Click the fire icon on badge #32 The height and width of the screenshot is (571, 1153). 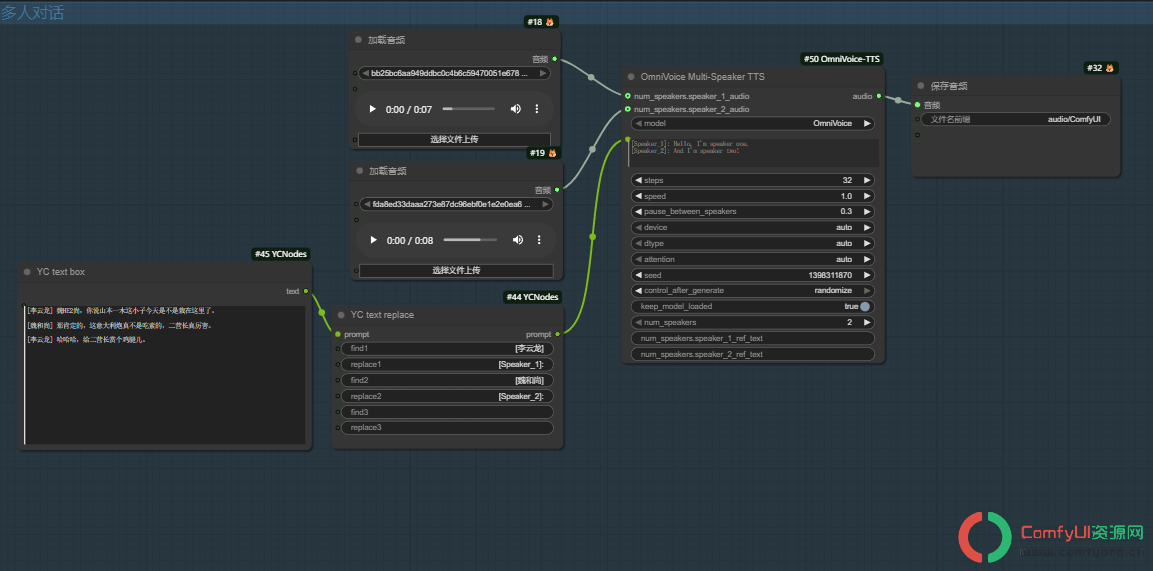[x=1110, y=68]
